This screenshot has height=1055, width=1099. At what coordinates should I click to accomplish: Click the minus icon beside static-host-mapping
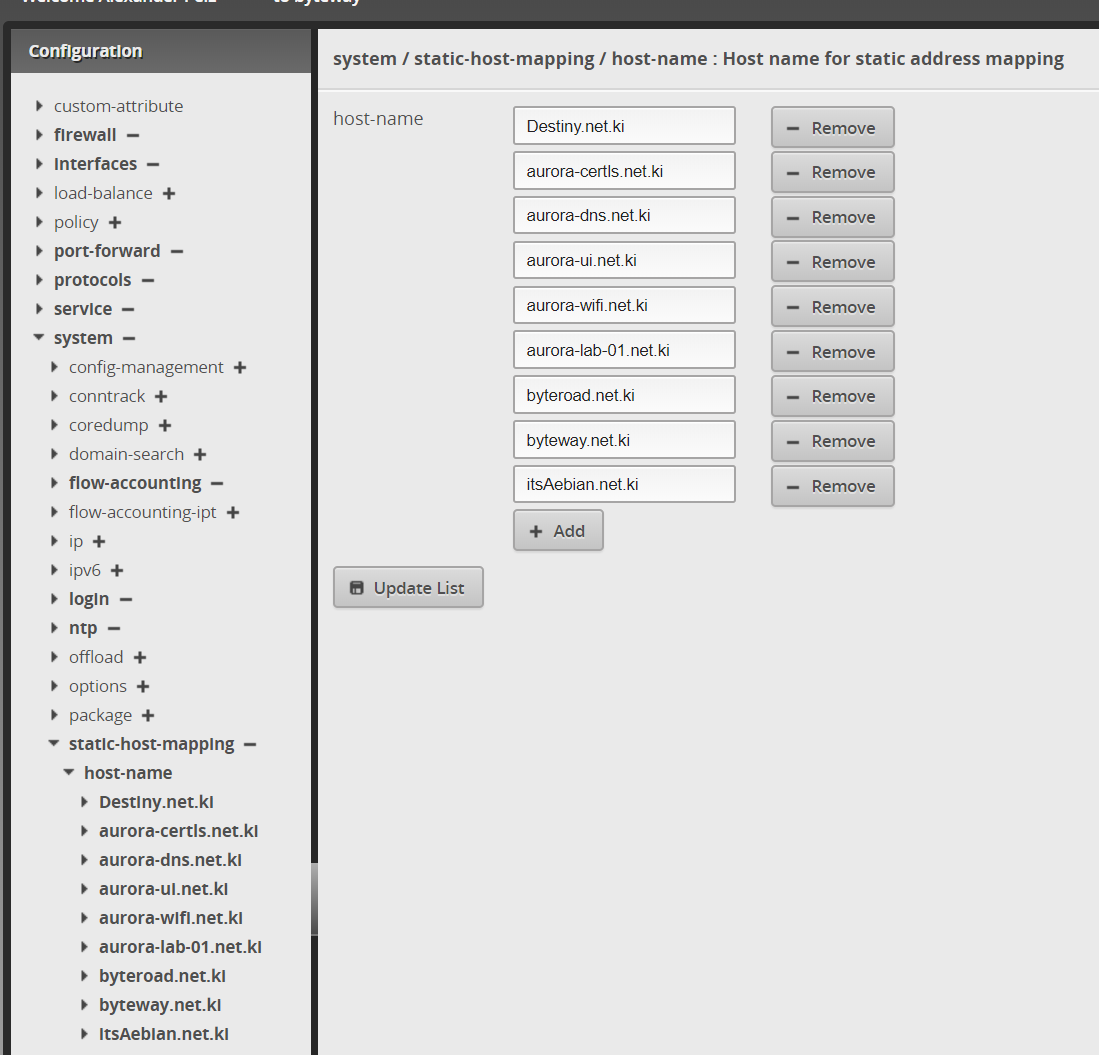[250, 744]
